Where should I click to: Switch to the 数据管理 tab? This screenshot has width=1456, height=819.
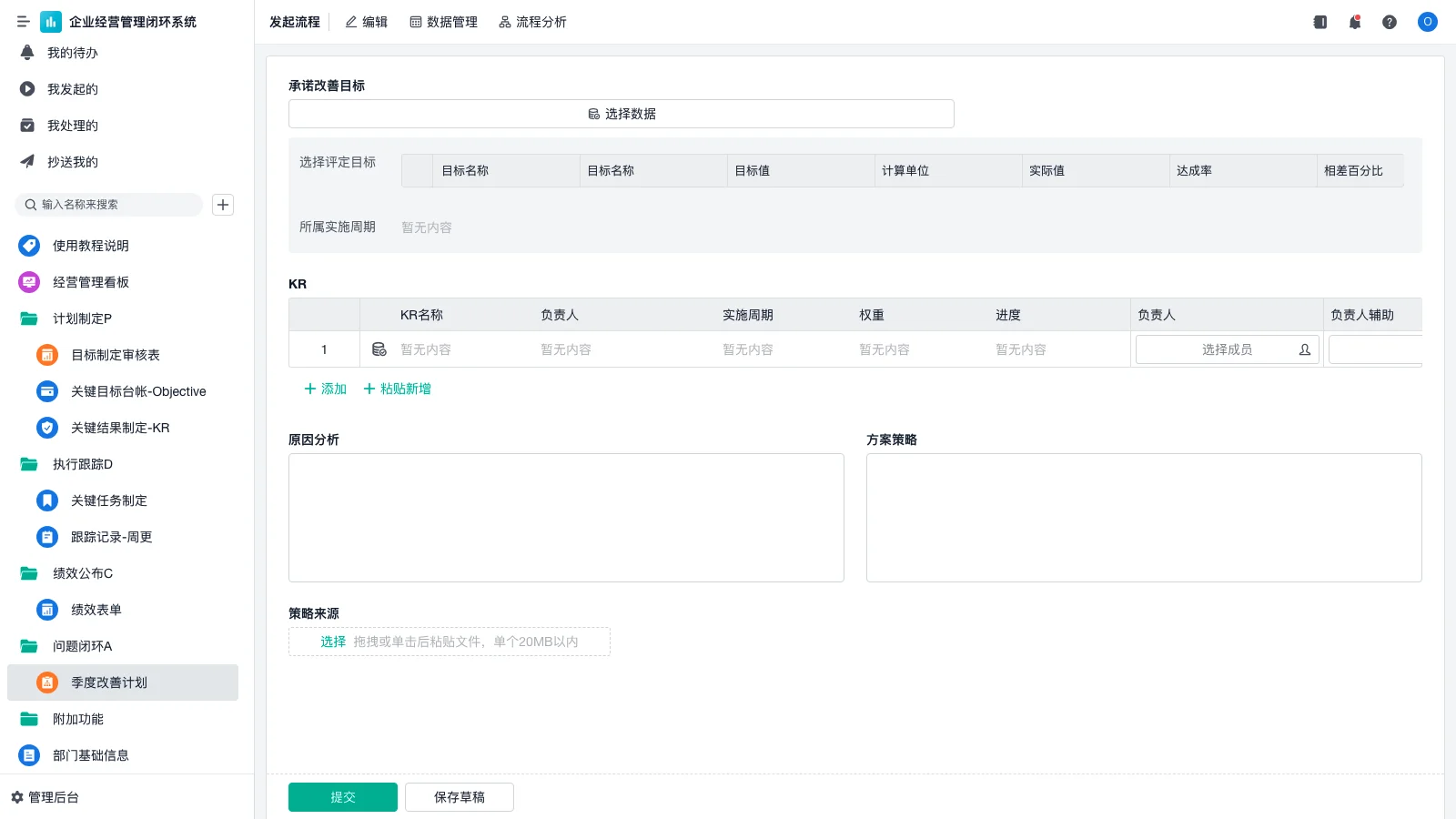point(443,22)
